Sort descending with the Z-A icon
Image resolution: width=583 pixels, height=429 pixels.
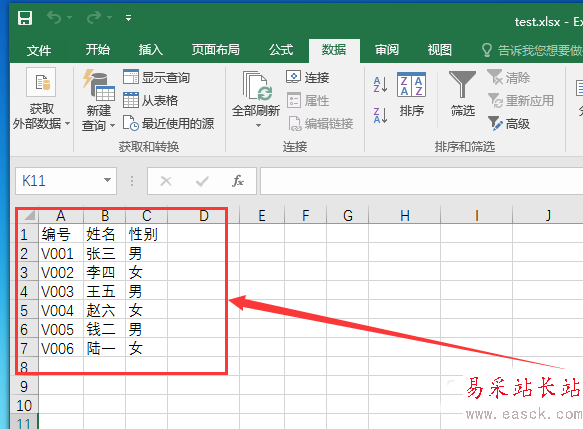380,115
